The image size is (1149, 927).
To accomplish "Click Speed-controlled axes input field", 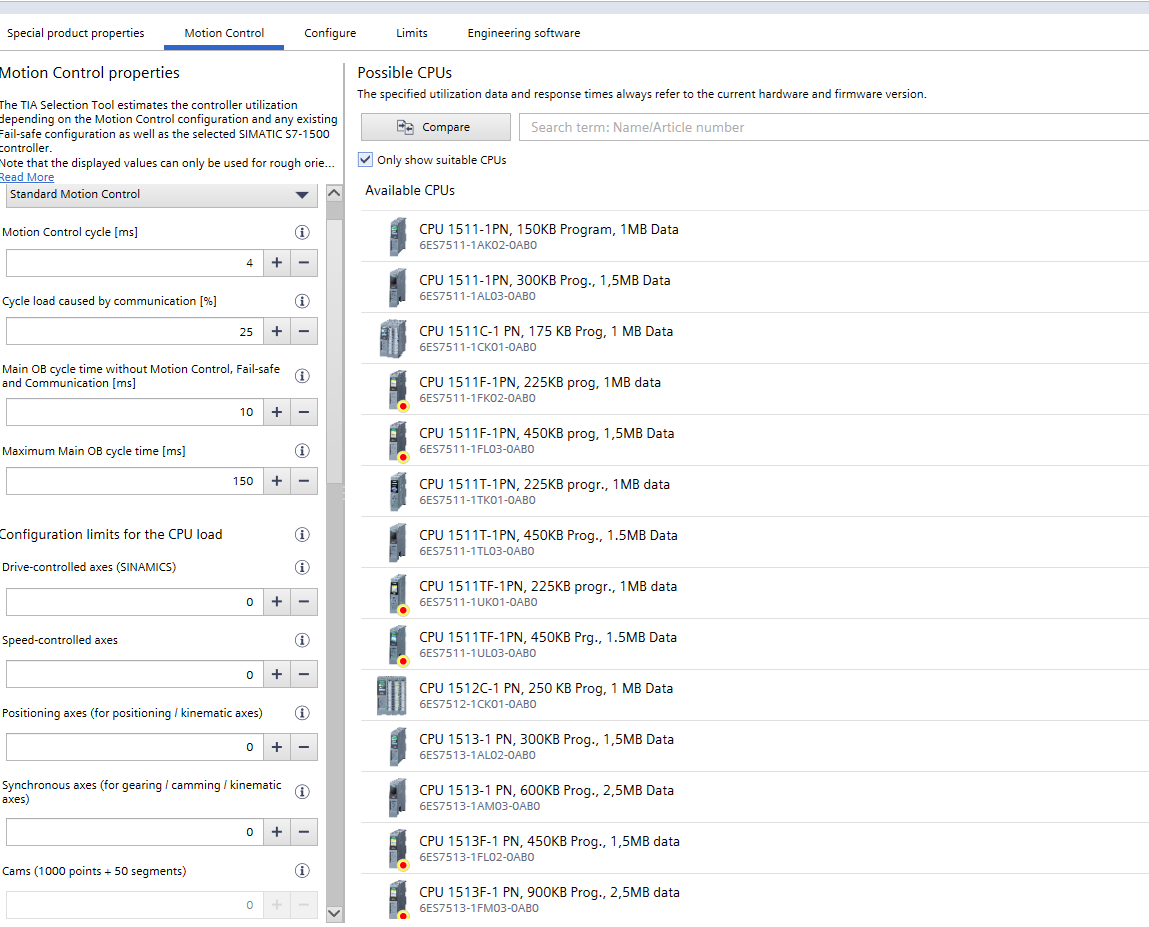I will 135,674.
